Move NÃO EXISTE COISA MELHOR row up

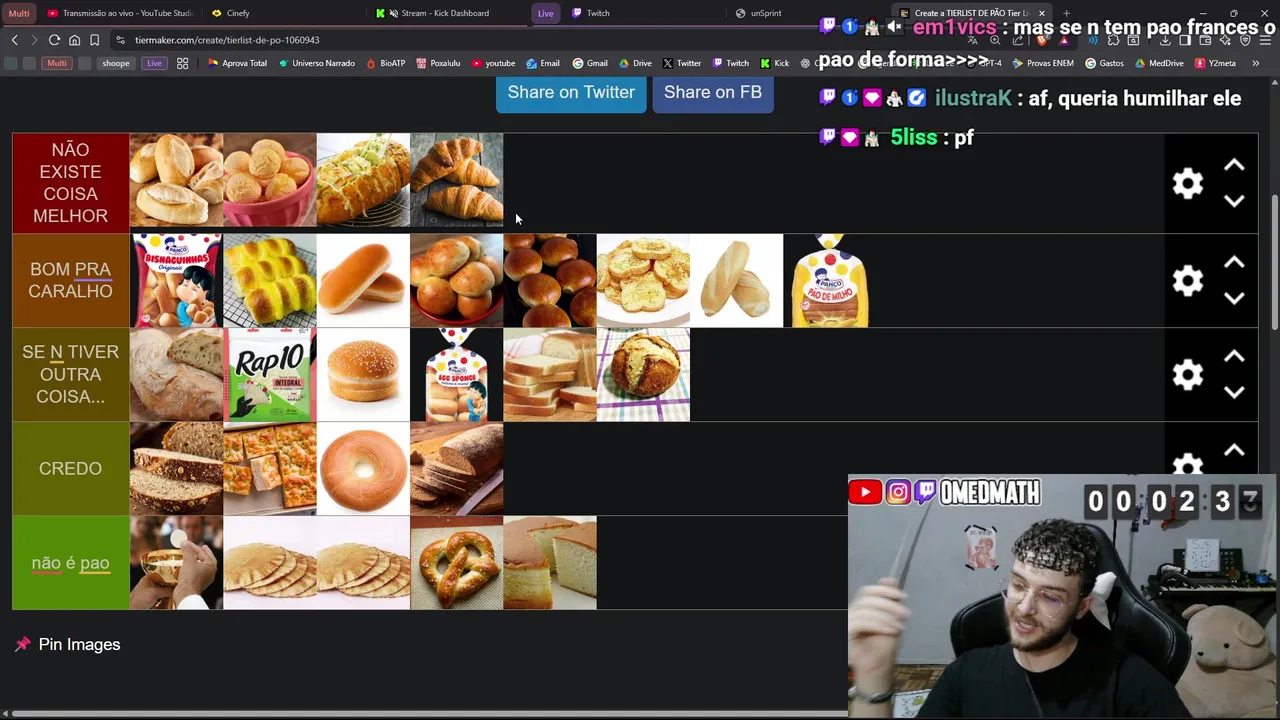(1234, 165)
